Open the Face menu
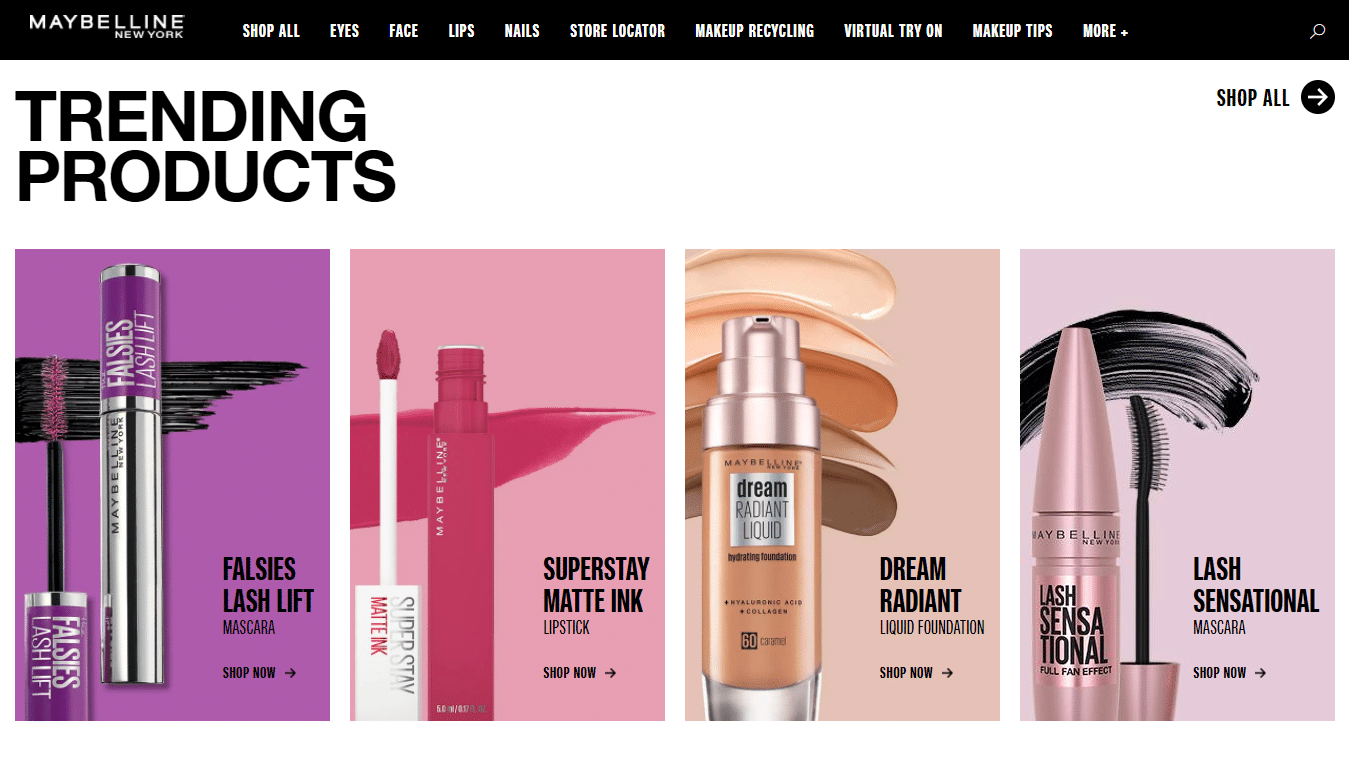This screenshot has width=1349, height=768. click(404, 31)
